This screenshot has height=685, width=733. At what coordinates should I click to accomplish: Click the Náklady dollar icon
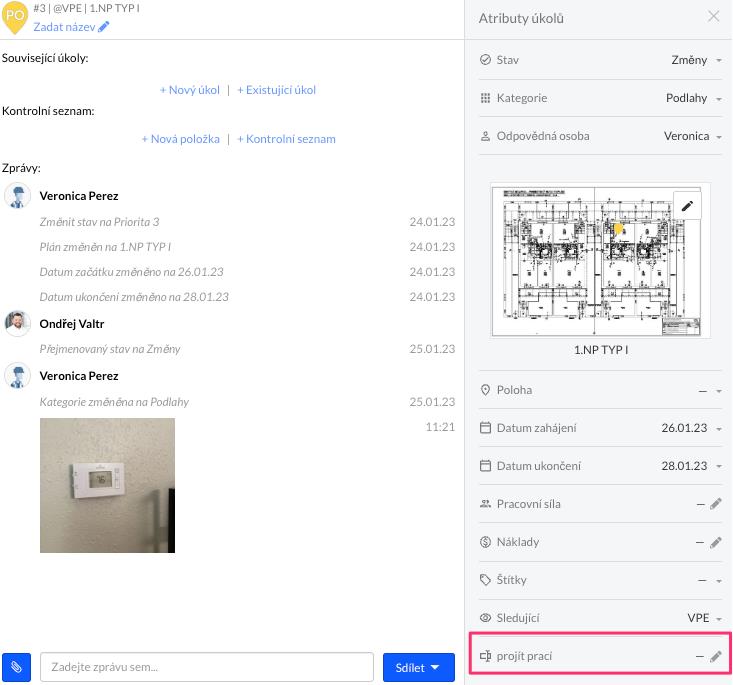tap(485, 542)
